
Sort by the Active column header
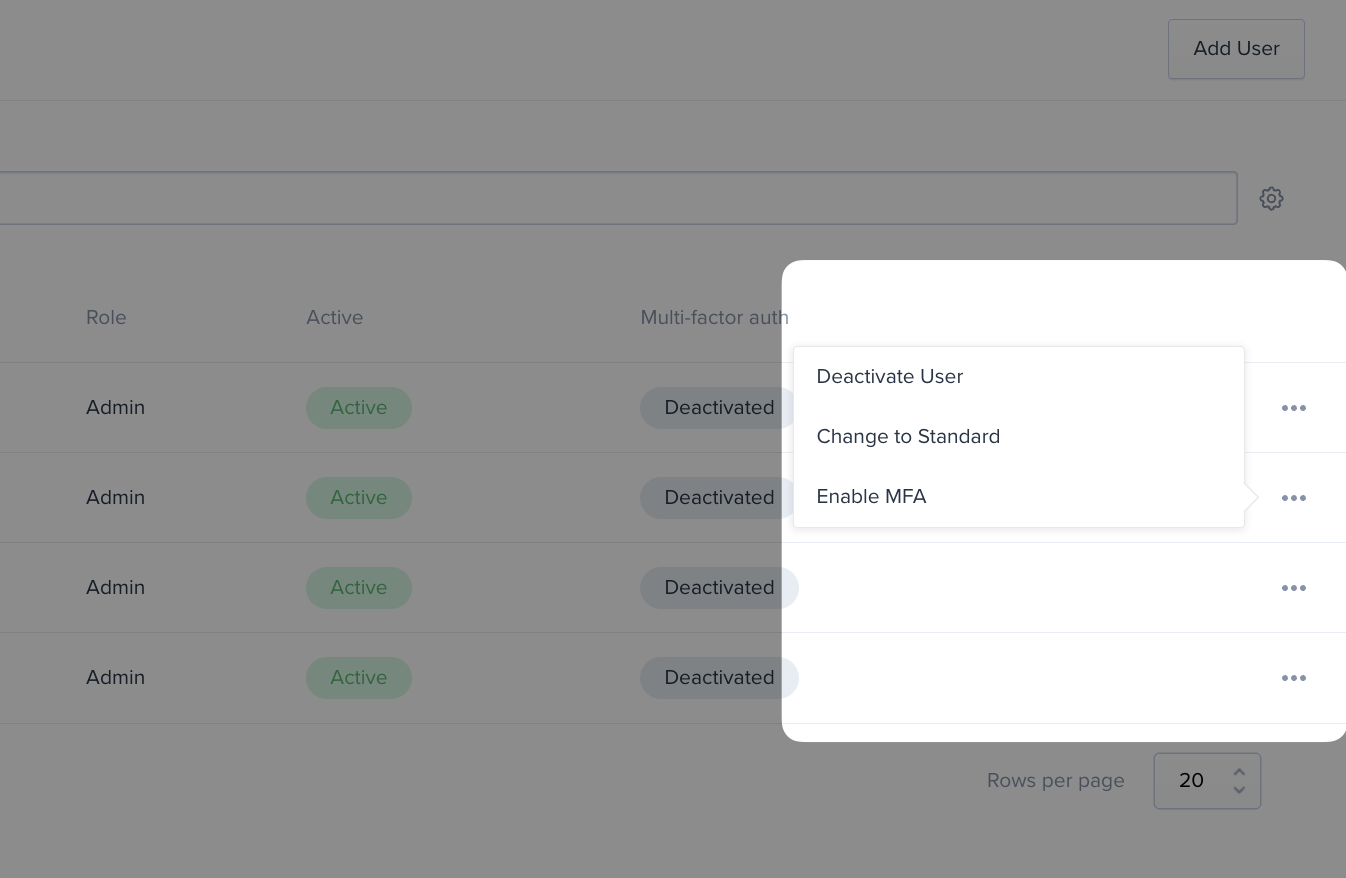[334, 317]
